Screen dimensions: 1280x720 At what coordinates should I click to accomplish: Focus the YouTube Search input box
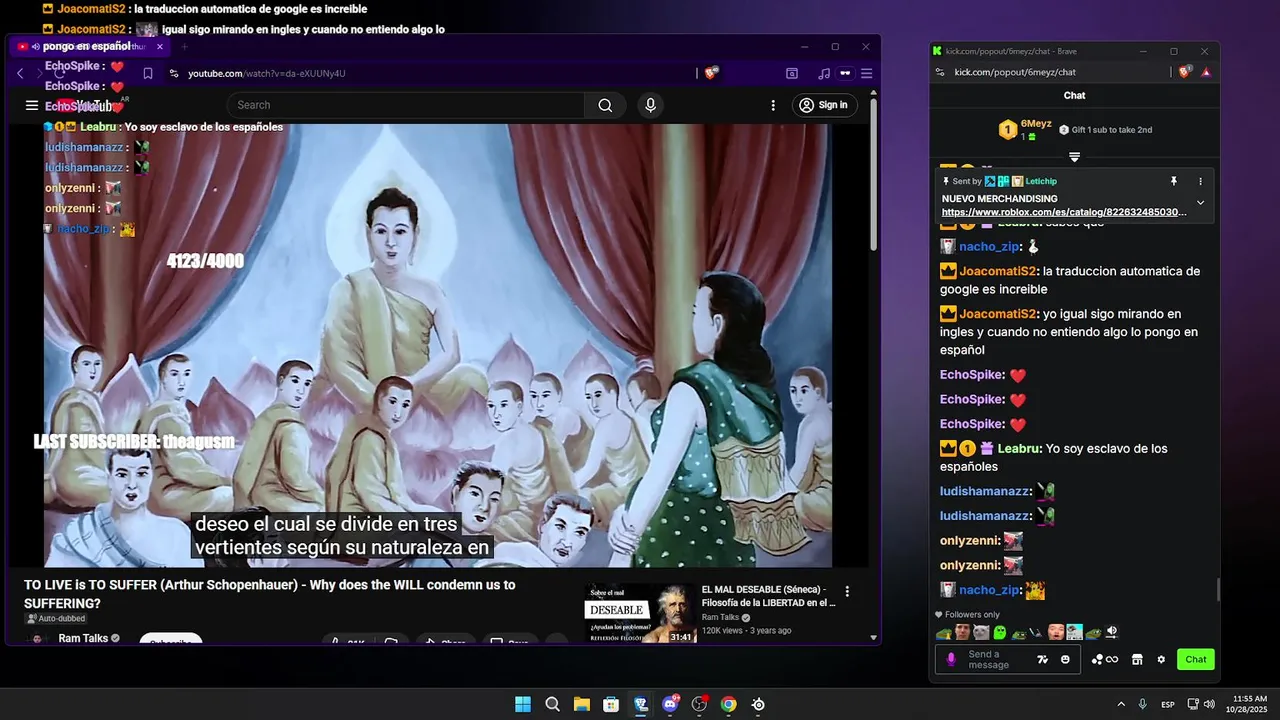click(x=407, y=105)
